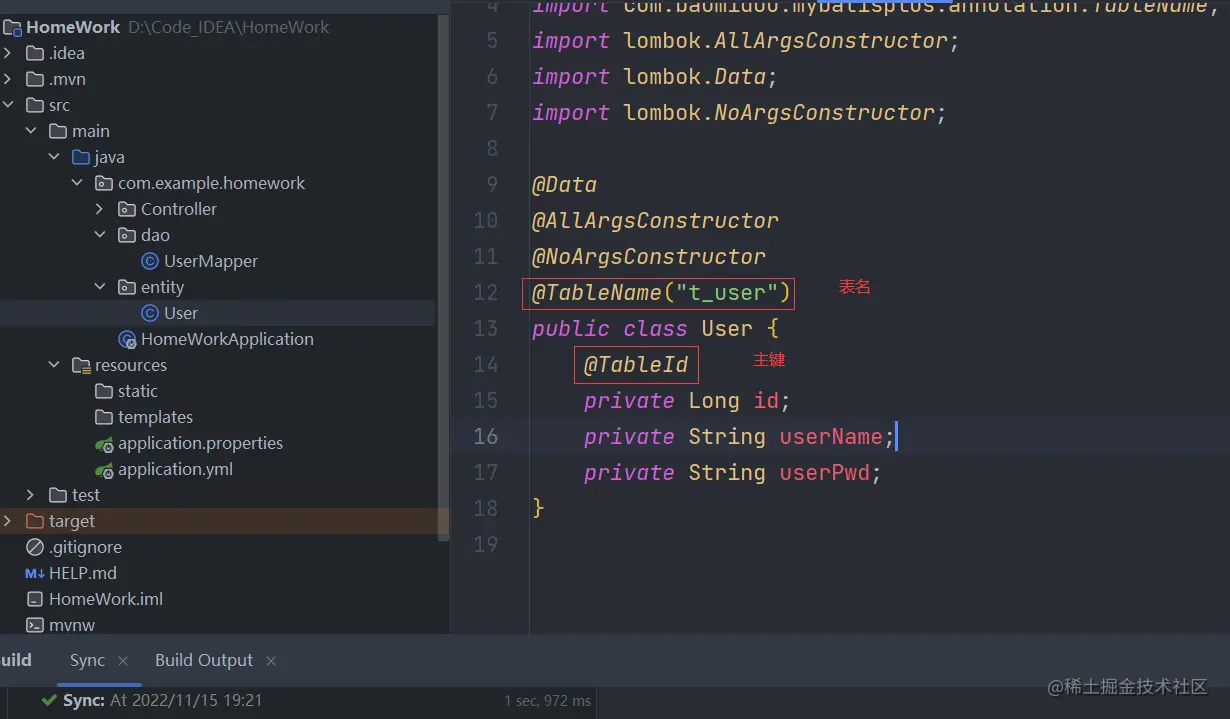Click the @NoArgsConstructor annotation
This screenshot has height=719, width=1230.
tap(649, 257)
